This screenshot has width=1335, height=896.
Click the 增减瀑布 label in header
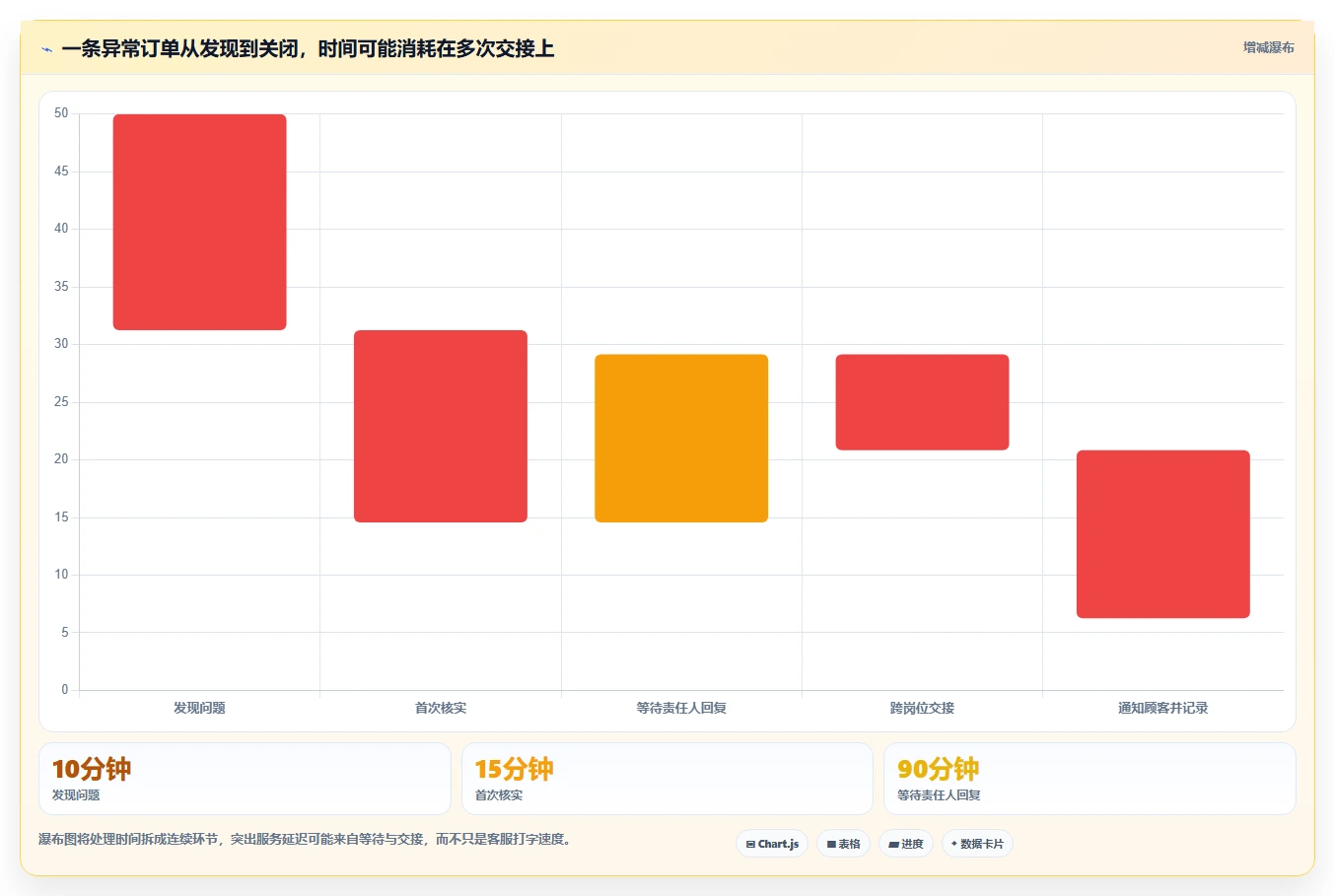tap(1268, 47)
